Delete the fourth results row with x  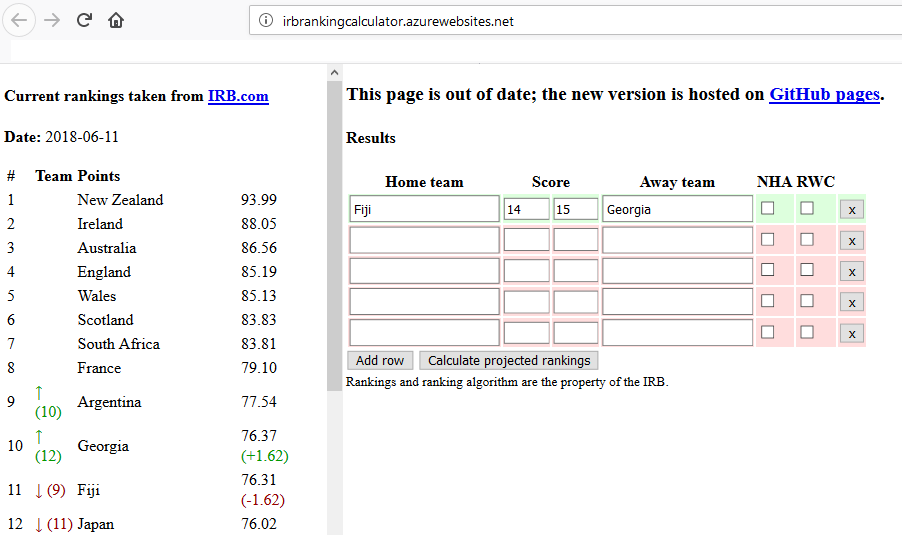(x=852, y=303)
